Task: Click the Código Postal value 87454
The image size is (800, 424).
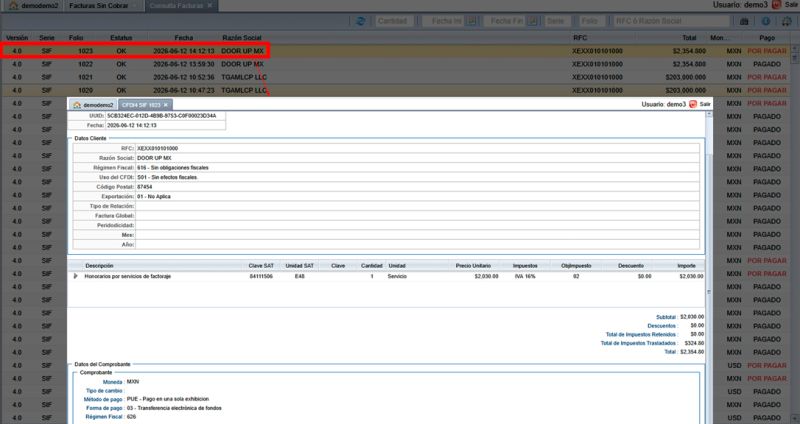Action: pyautogui.click(x=144, y=187)
